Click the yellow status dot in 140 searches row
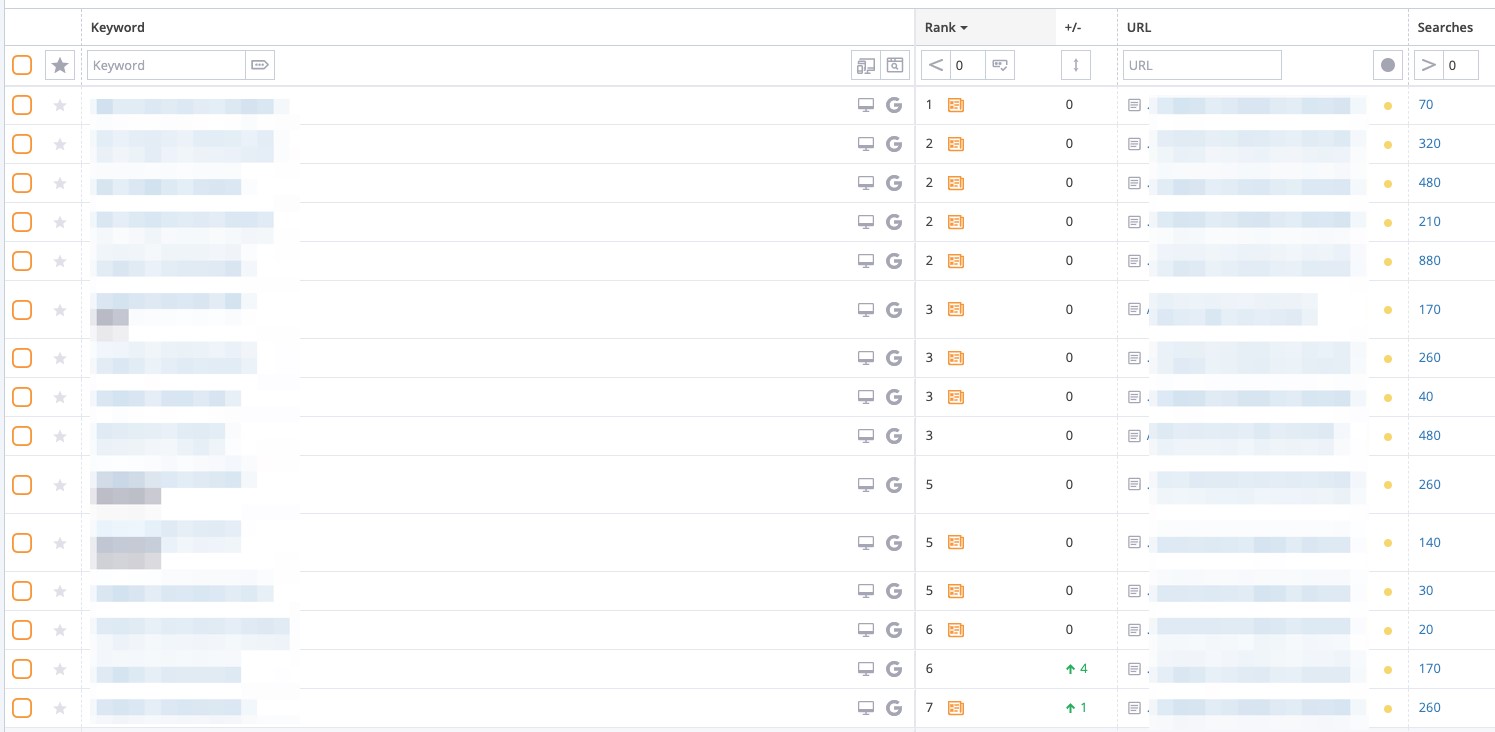This screenshot has height=732, width=1495. (1387, 543)
